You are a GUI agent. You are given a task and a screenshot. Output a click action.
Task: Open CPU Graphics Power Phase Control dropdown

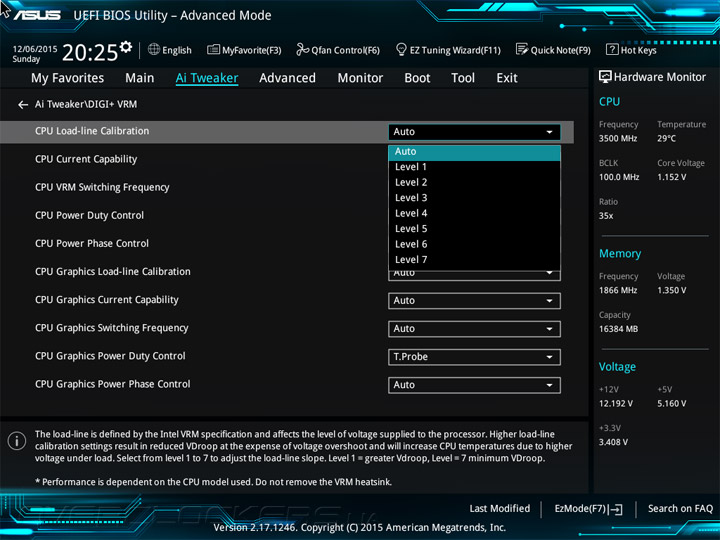pyautogui.click(x=474, y=385)
